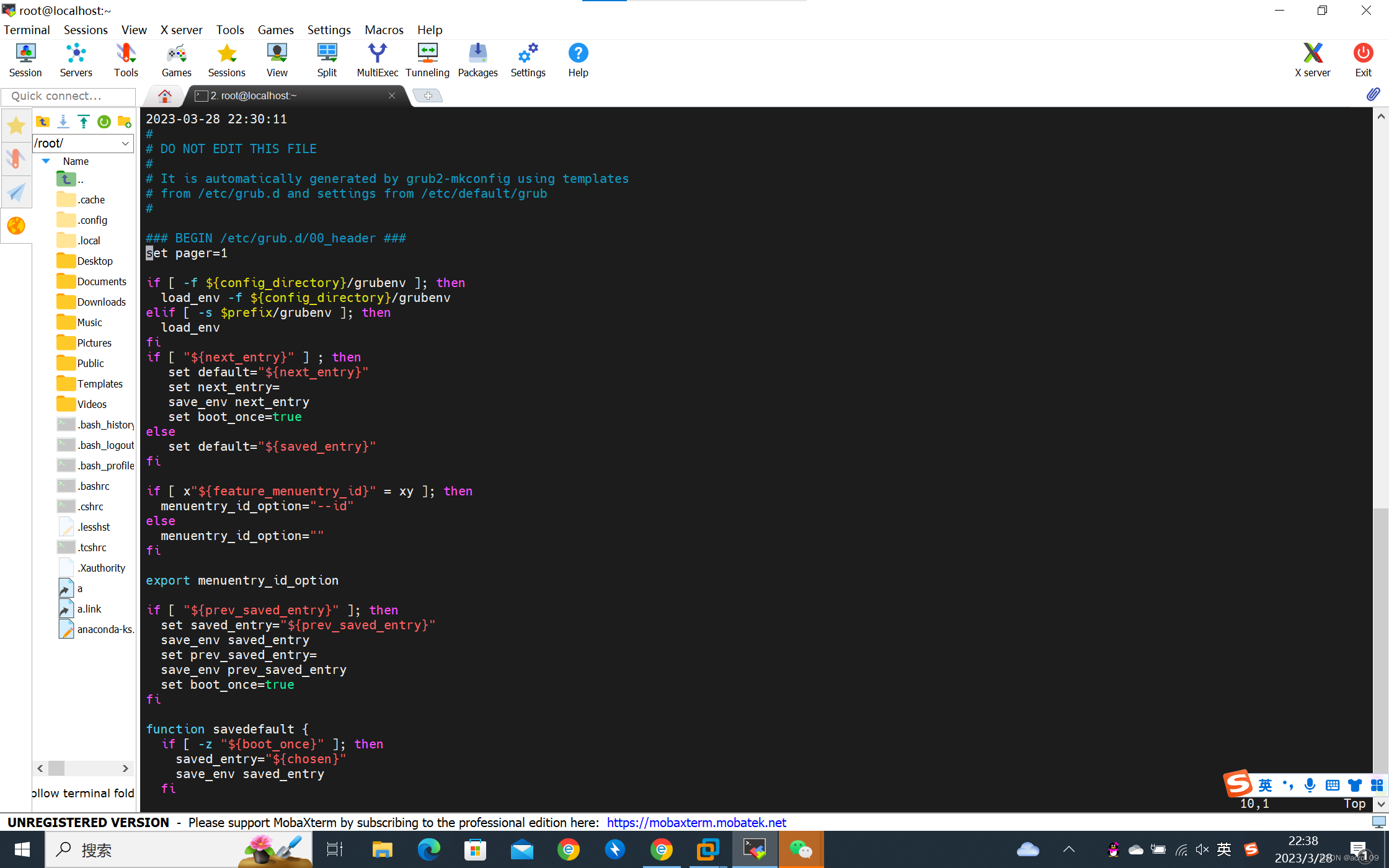Click the paperclip icon at top right
Image resolution: width=1389 pixels, height=868 pixels.
[x=1373, y=94]
